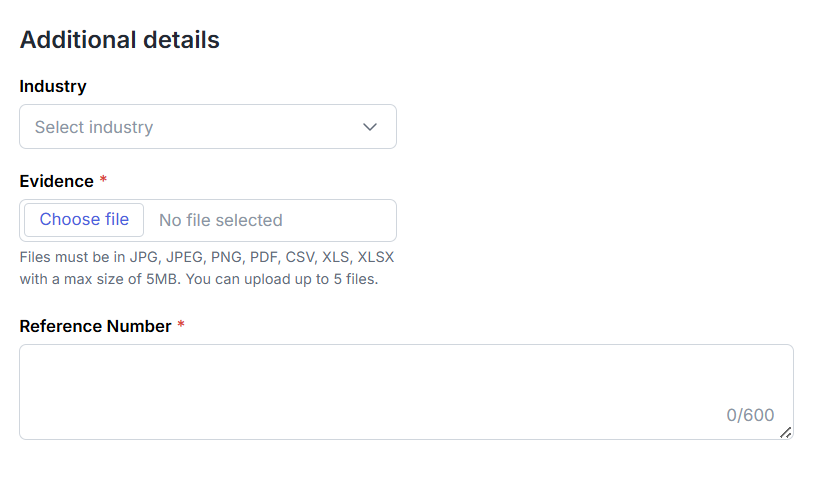Click the chevron arrow in Industry field
Viewport: 839px width, 494px height.
pyautogui.click(x=370, y=127)
